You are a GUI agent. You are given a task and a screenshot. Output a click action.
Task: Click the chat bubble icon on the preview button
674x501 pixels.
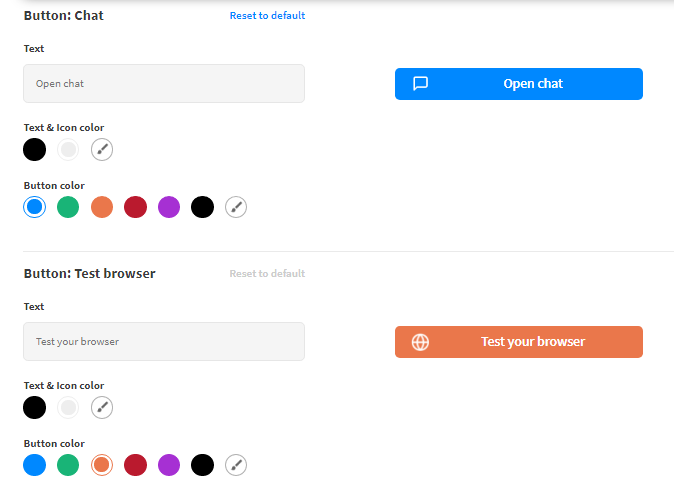pos(421,84)
